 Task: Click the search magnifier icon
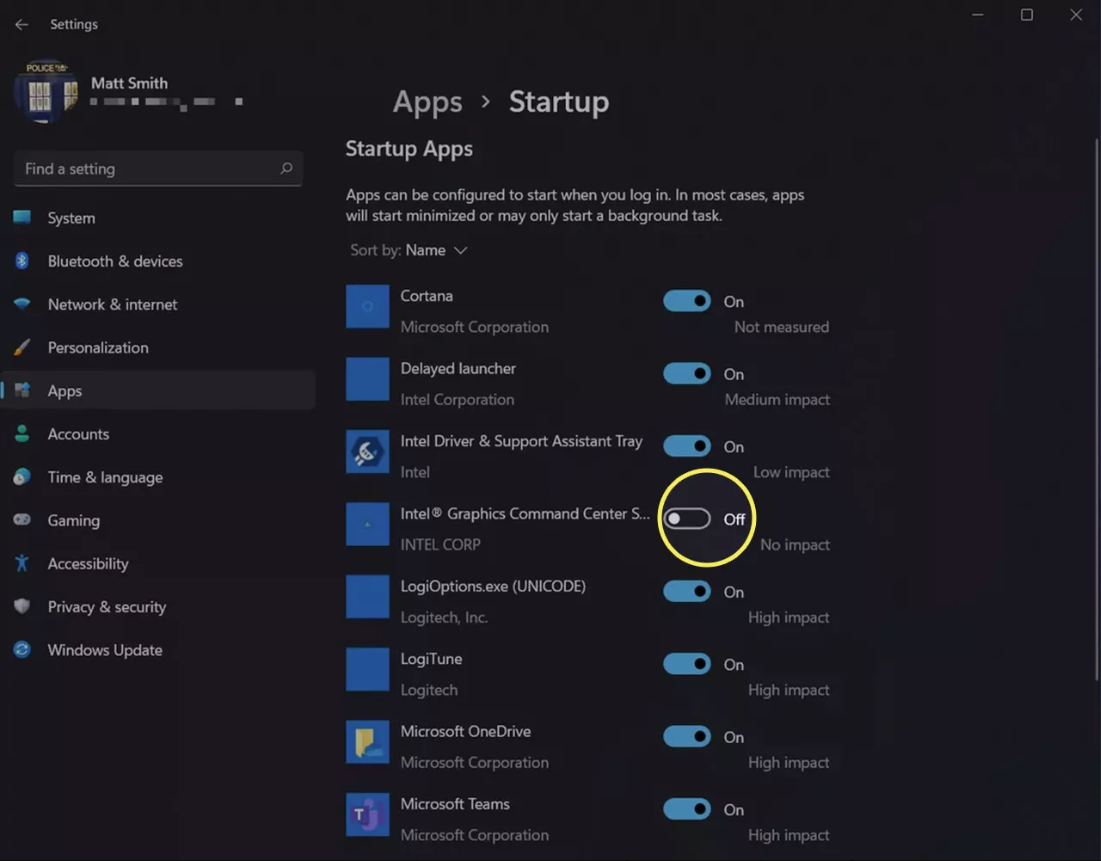(286, 169)
